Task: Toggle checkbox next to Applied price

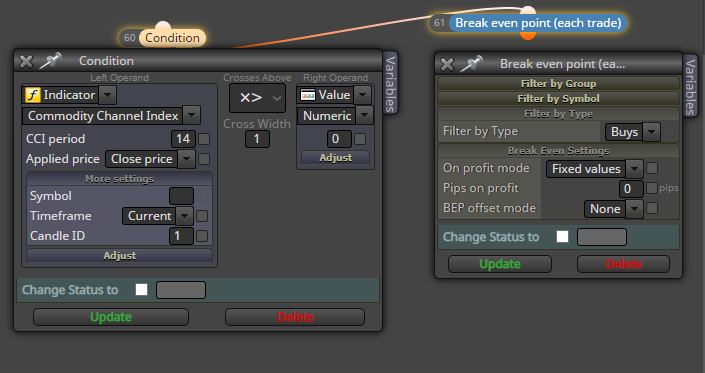Action: pyautogui.click(x=204, y=159)
